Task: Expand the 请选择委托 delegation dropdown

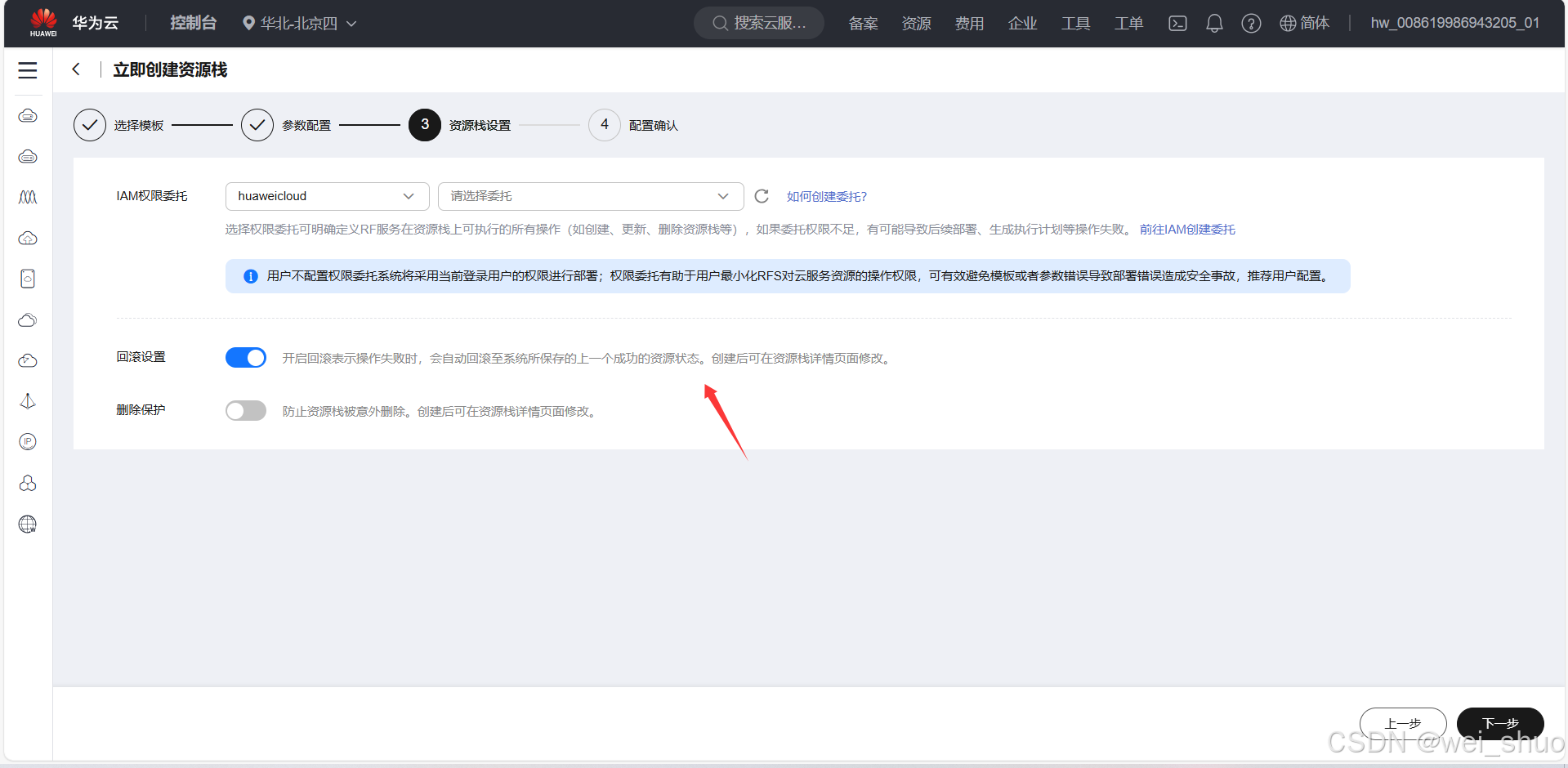Action: tap(590, 196)
